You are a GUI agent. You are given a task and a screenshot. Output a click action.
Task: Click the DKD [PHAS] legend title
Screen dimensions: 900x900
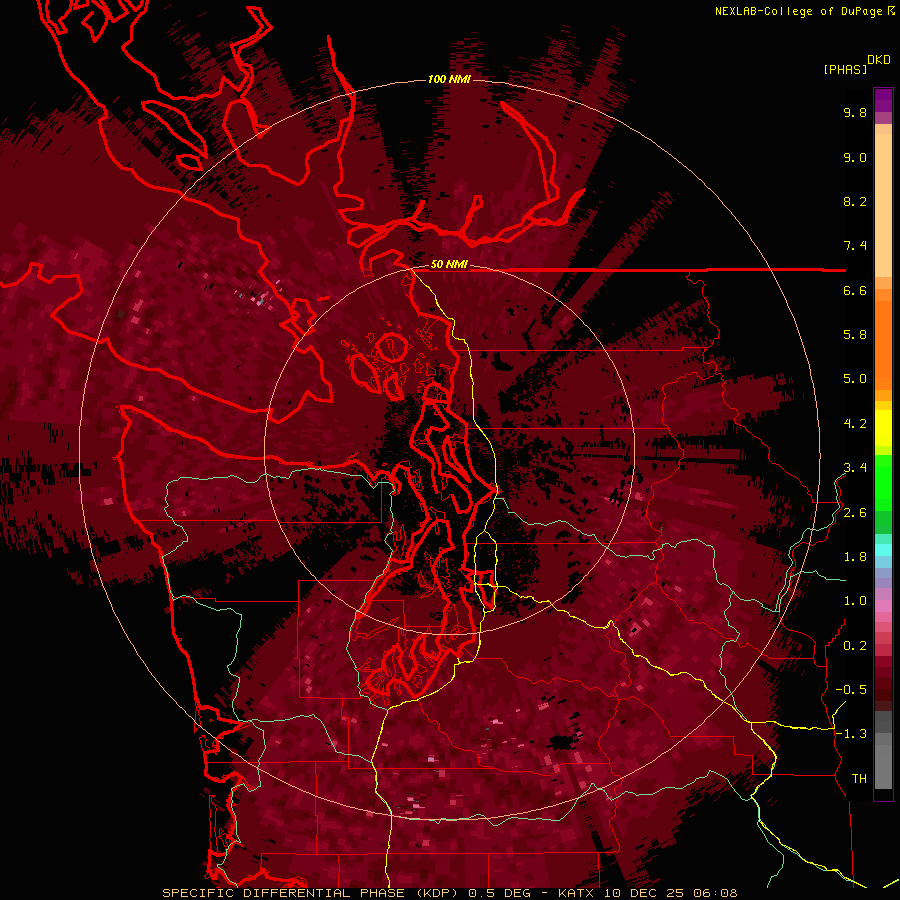tap(856, 65)
